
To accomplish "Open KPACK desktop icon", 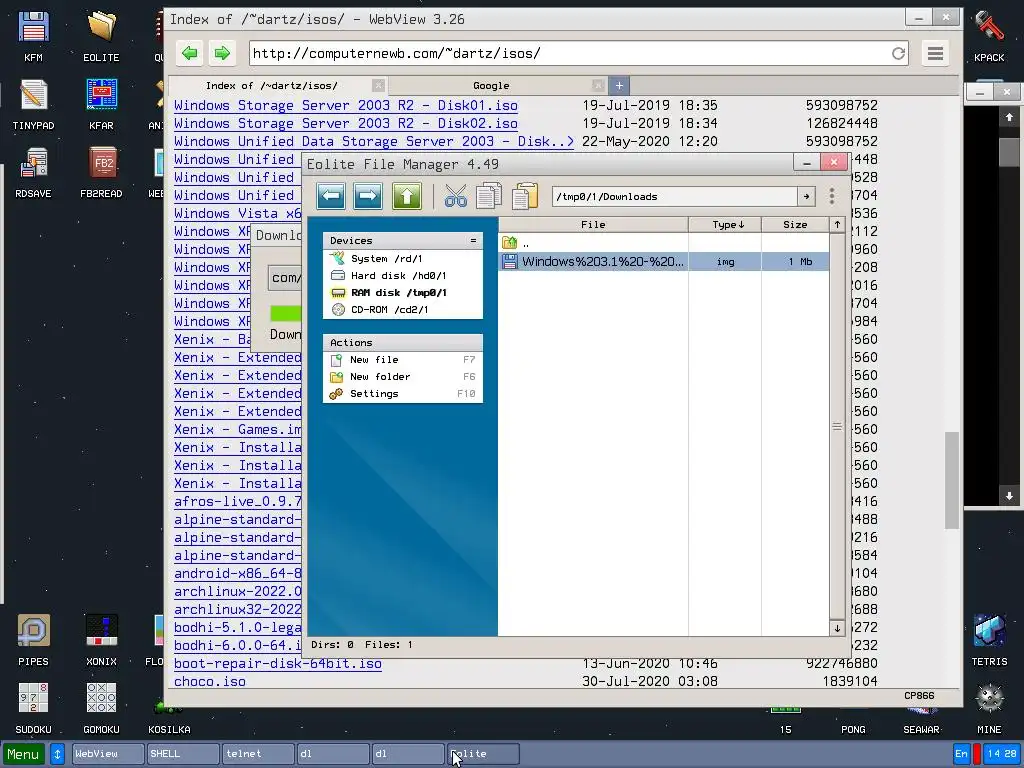I will 989,36.
